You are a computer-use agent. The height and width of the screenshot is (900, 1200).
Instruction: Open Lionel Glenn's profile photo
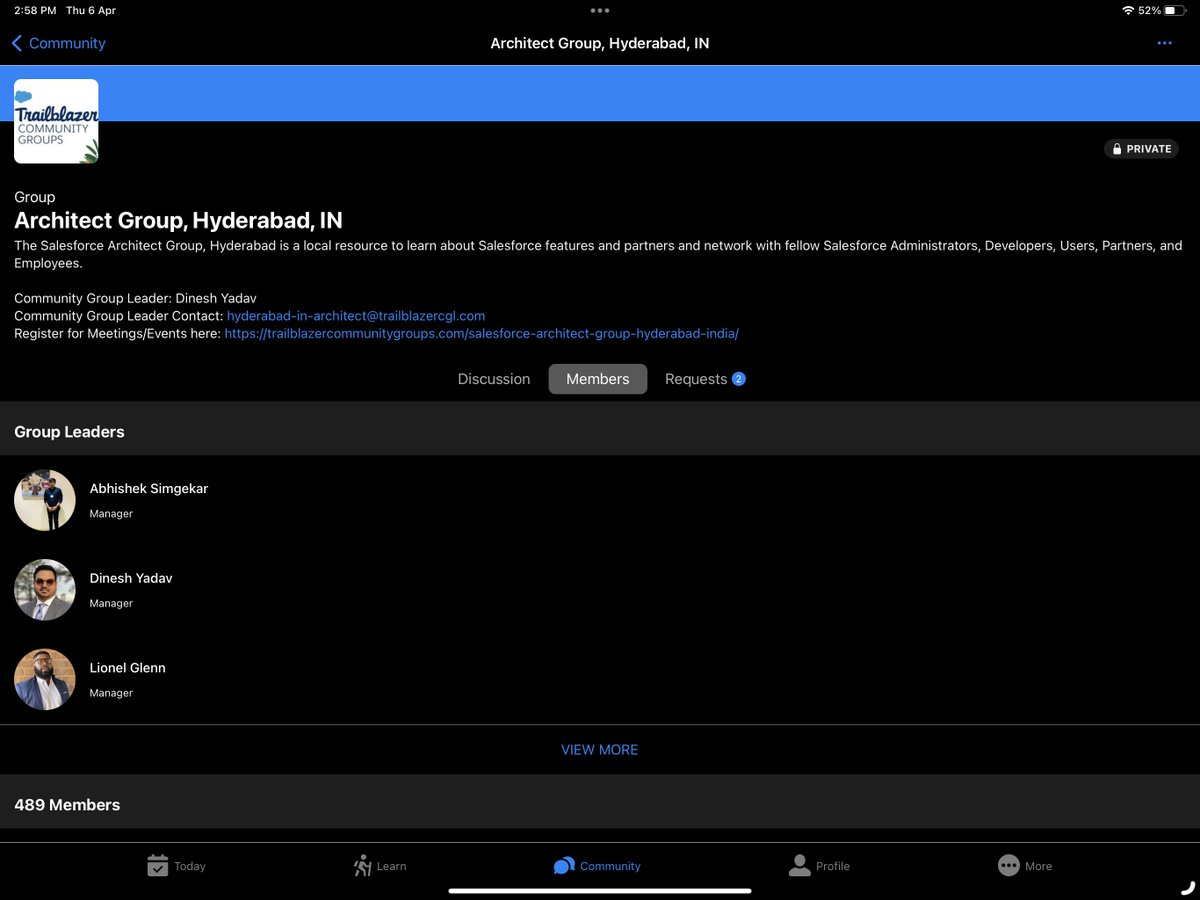click(45, 680)
